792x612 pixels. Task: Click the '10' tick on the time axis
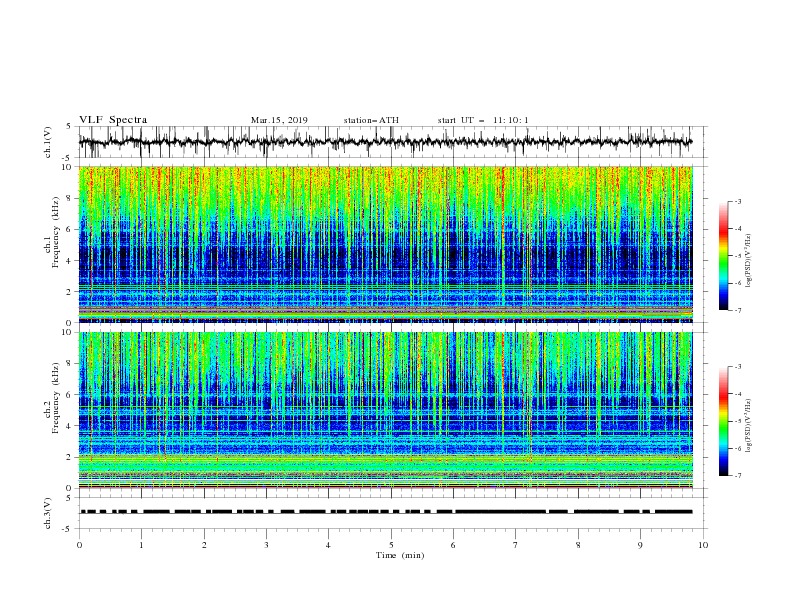(x=703, y=545)
